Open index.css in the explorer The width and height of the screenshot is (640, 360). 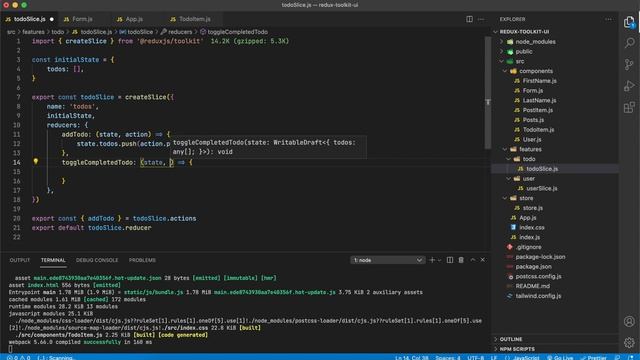pos(532,228)
